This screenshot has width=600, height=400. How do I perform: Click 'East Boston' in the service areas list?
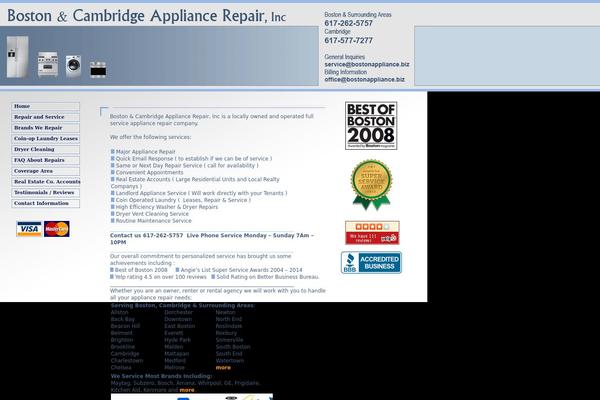(179, 326)
